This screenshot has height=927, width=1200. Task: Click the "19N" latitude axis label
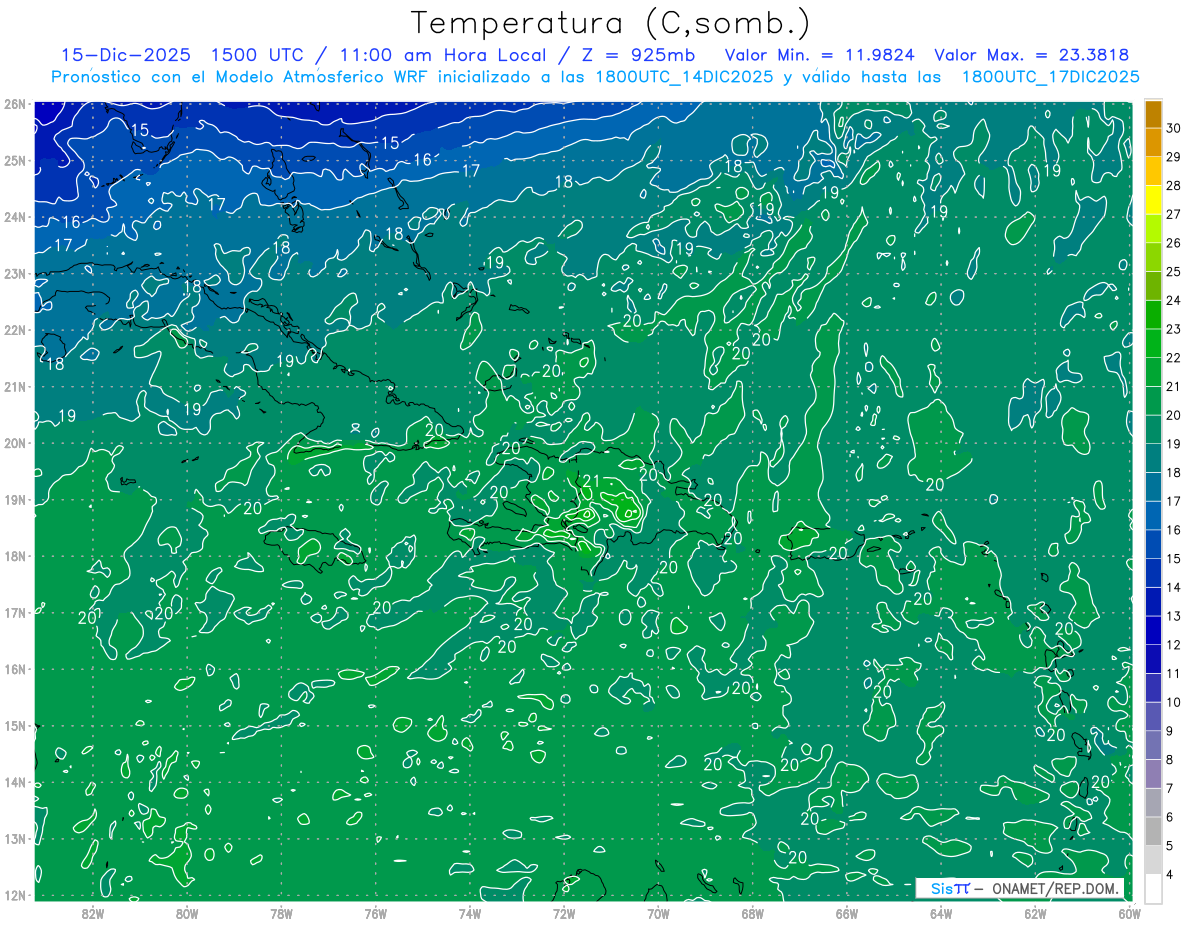tap(15, 500)
